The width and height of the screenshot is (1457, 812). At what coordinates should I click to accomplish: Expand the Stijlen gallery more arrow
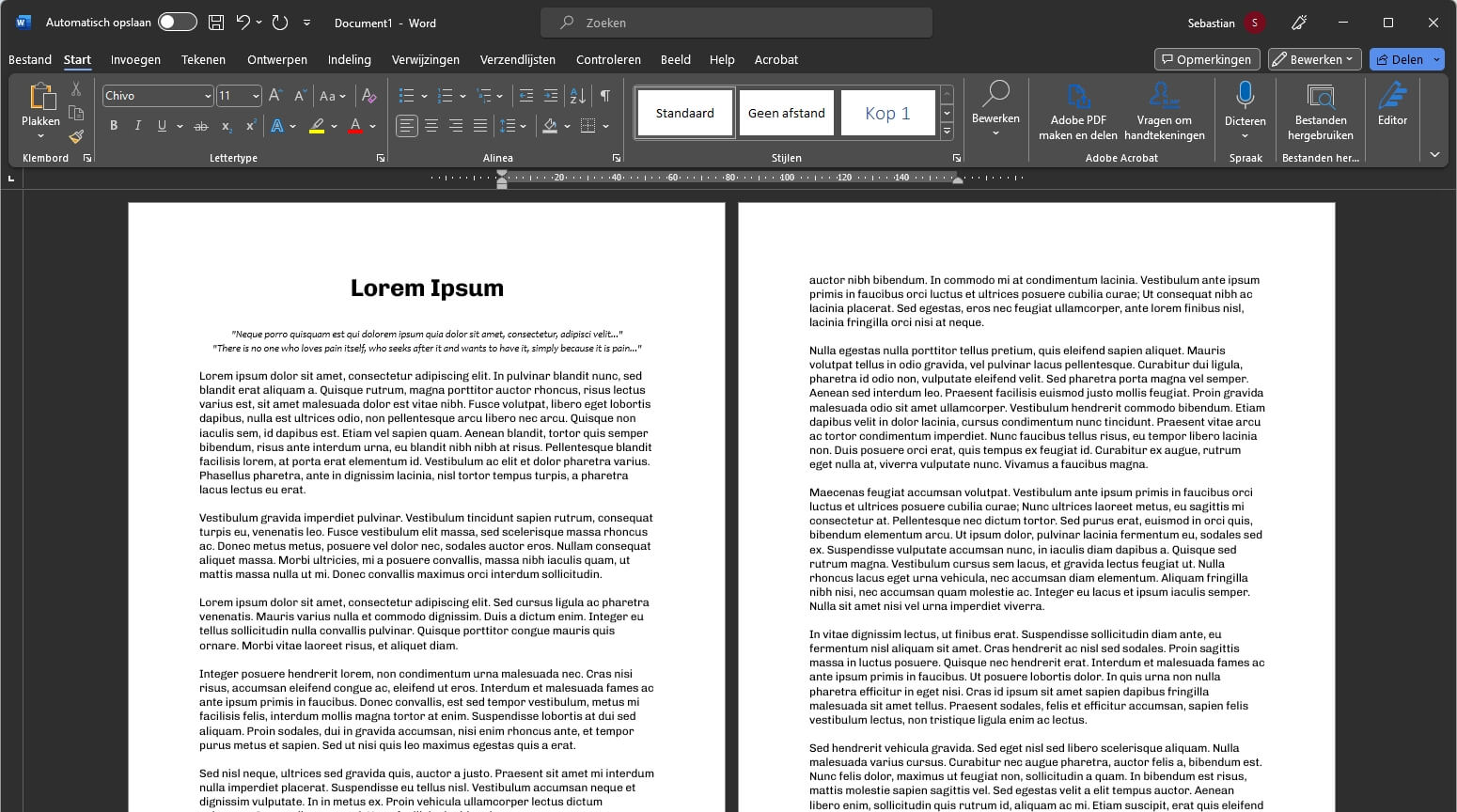(947, 133)
